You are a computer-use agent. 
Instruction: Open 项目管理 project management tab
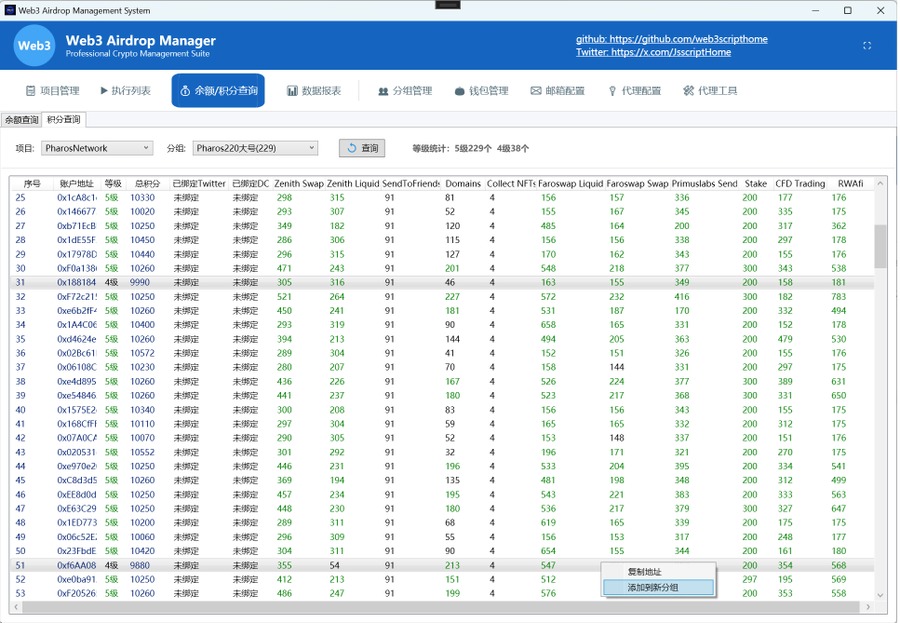coord(53,91)
